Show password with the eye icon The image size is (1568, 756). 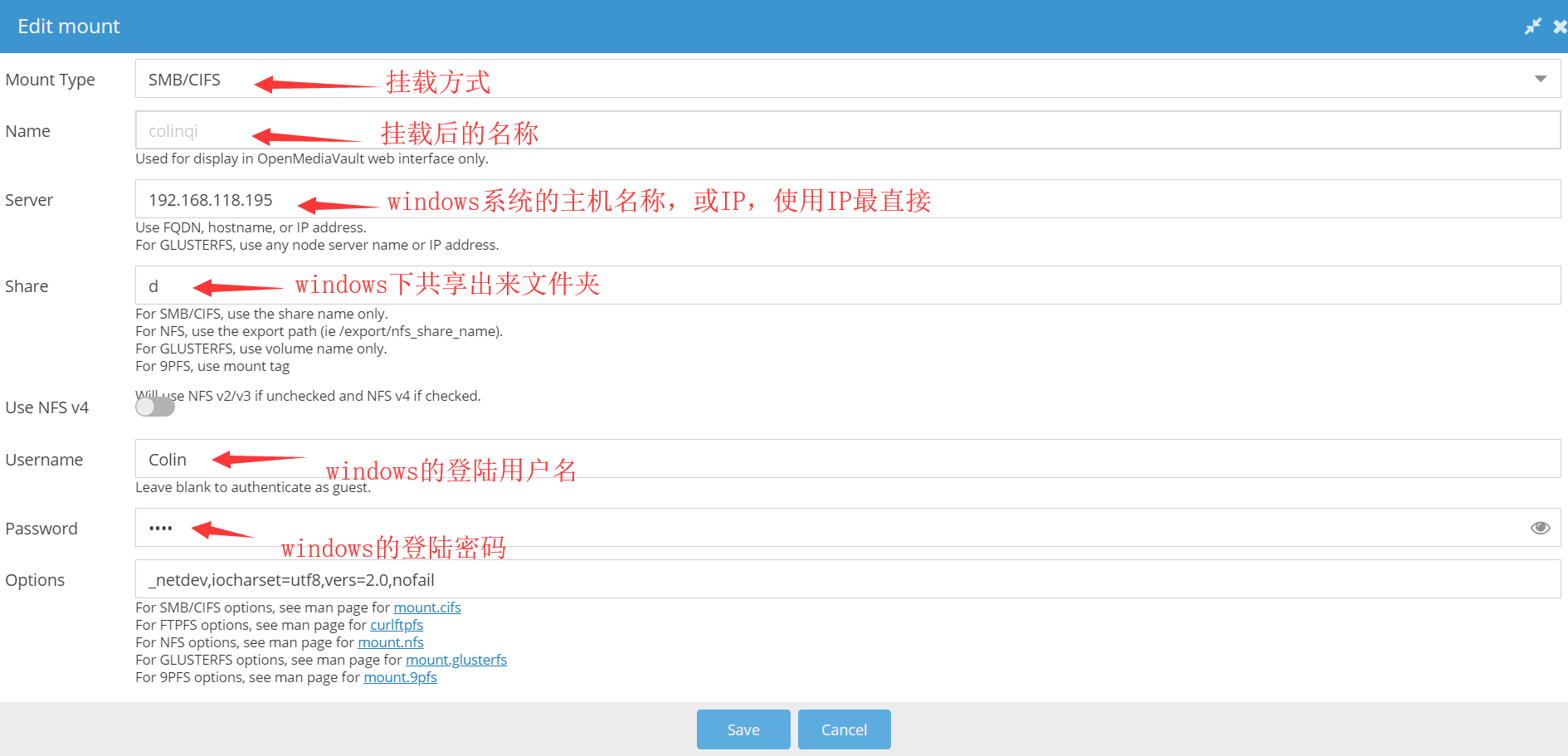click(1541, 528)
